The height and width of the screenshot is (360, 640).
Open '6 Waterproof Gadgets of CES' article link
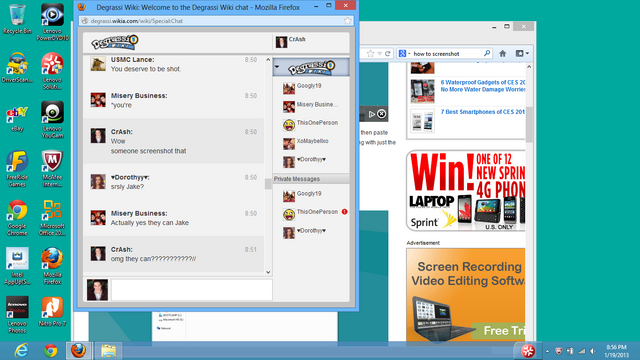[x=482, y=86]
